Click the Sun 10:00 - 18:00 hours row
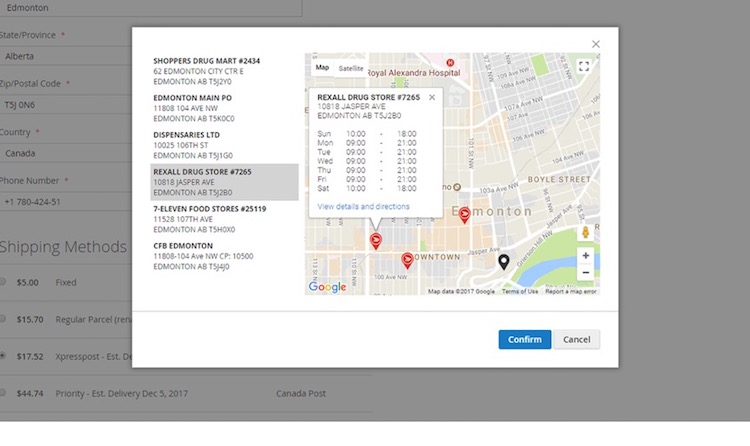This screenshot has height=446, width=750. (367, 134)
